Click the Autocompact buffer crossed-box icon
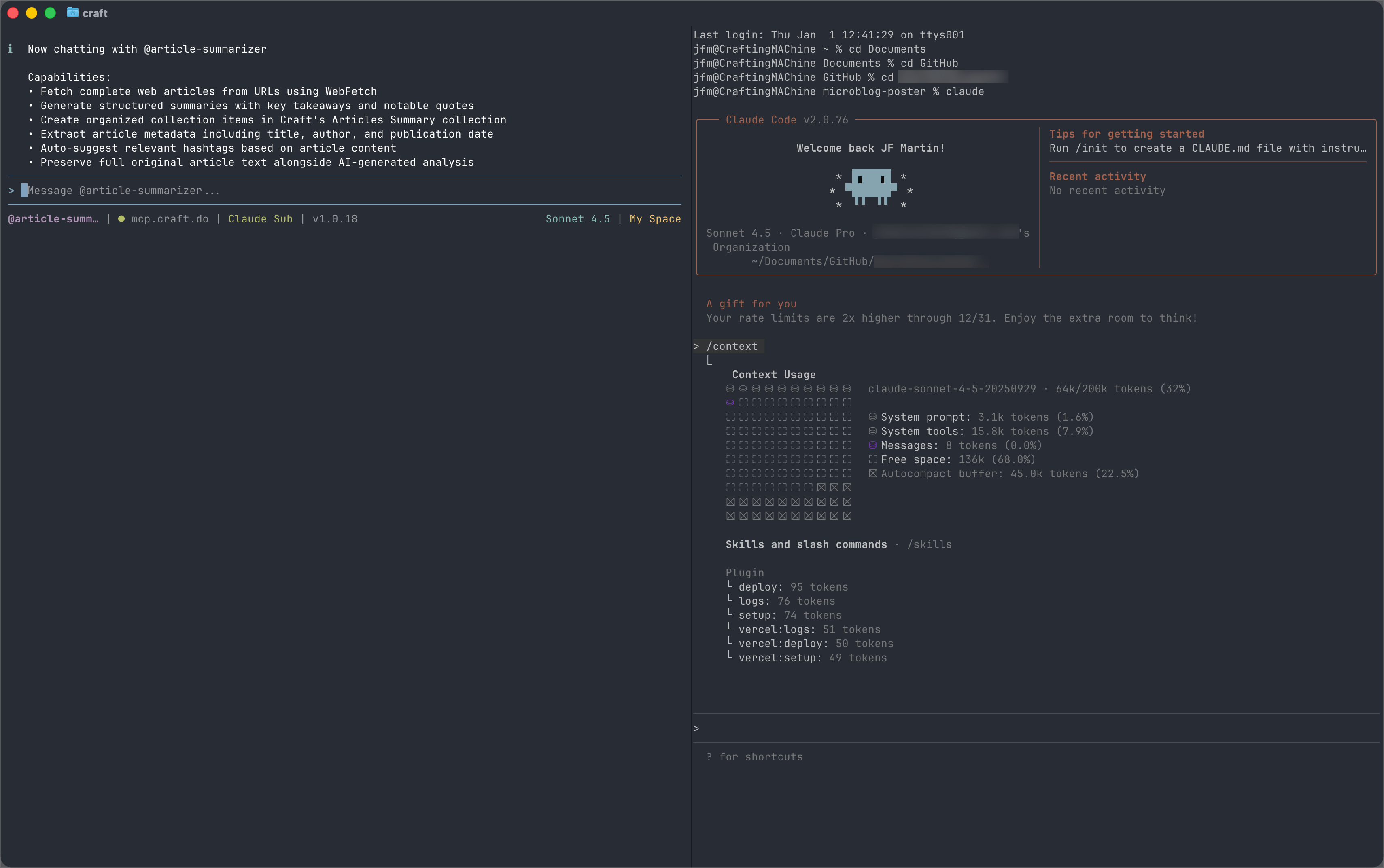This screenshot has height=868, width=1384. click(x=872, y=474)
